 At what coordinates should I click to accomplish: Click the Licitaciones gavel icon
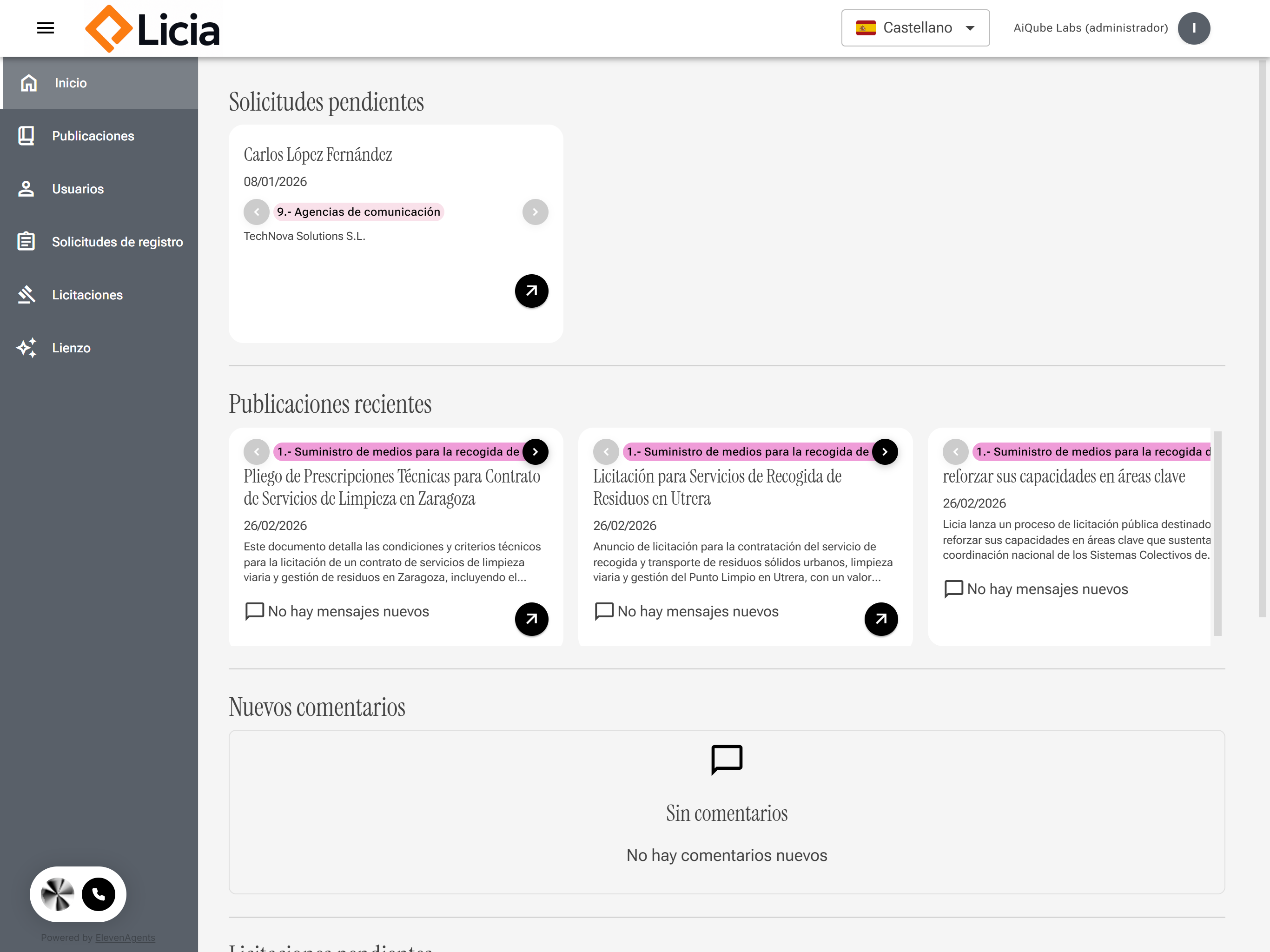[x=26, y=294]
